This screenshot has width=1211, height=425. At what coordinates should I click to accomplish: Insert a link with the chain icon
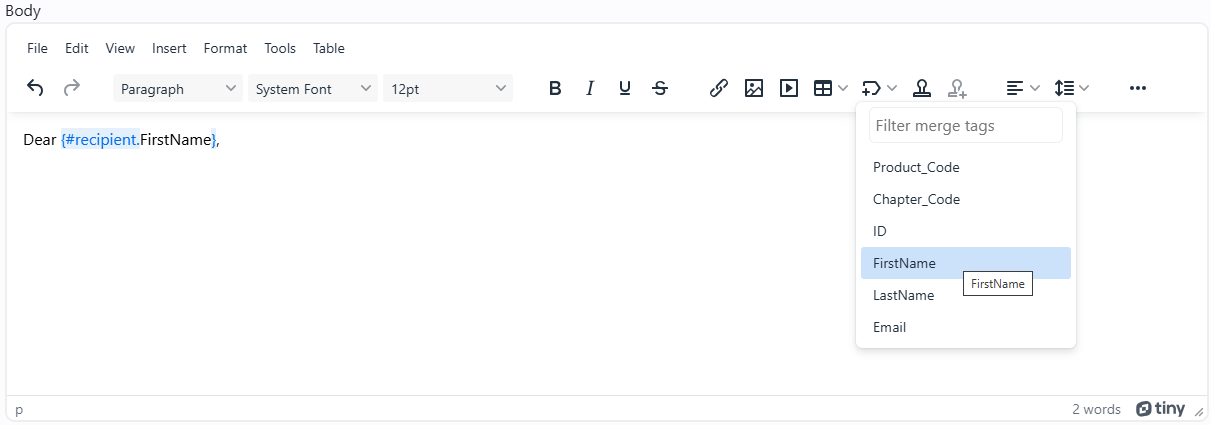point(718,88)
